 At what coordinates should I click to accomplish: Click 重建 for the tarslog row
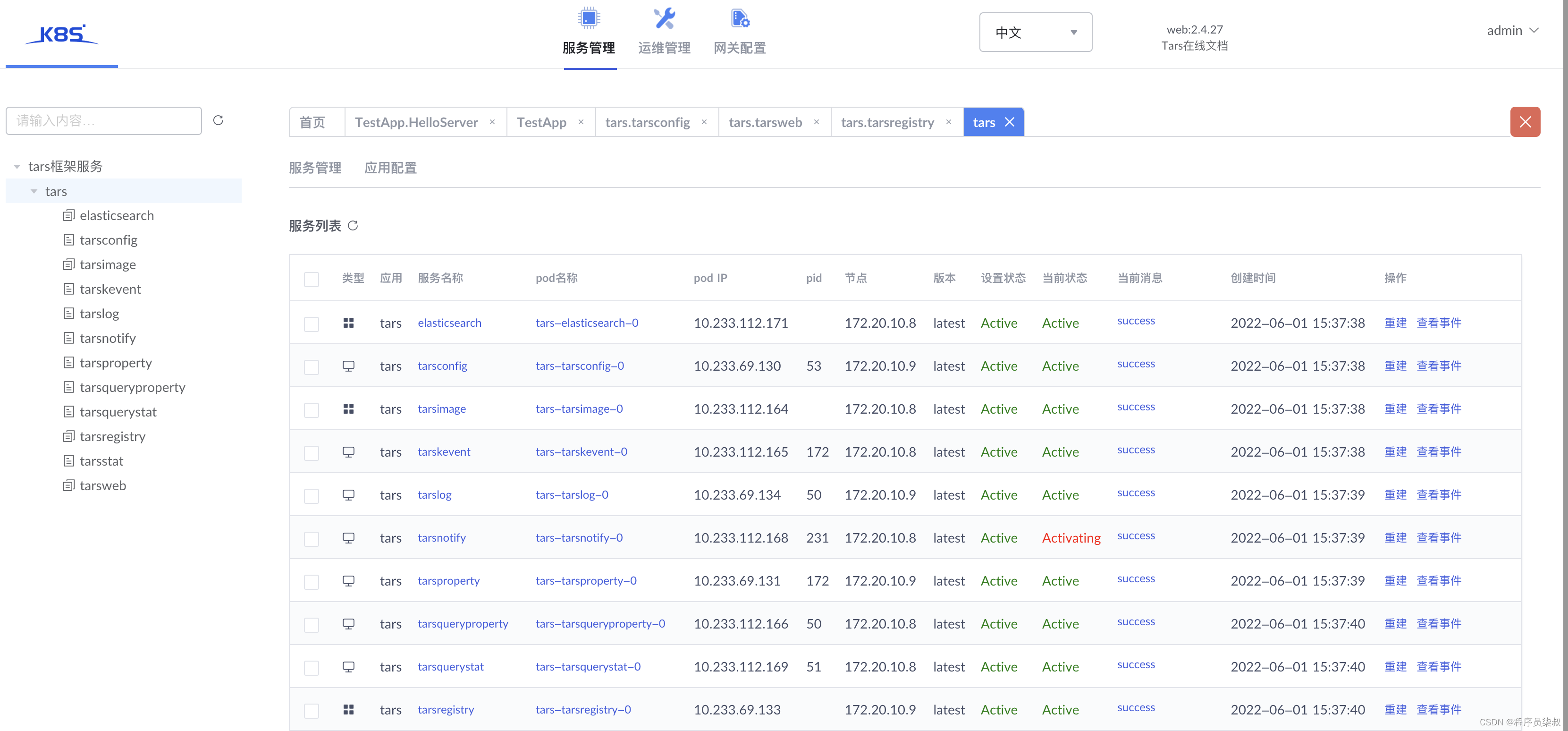tap(1395, 494)
